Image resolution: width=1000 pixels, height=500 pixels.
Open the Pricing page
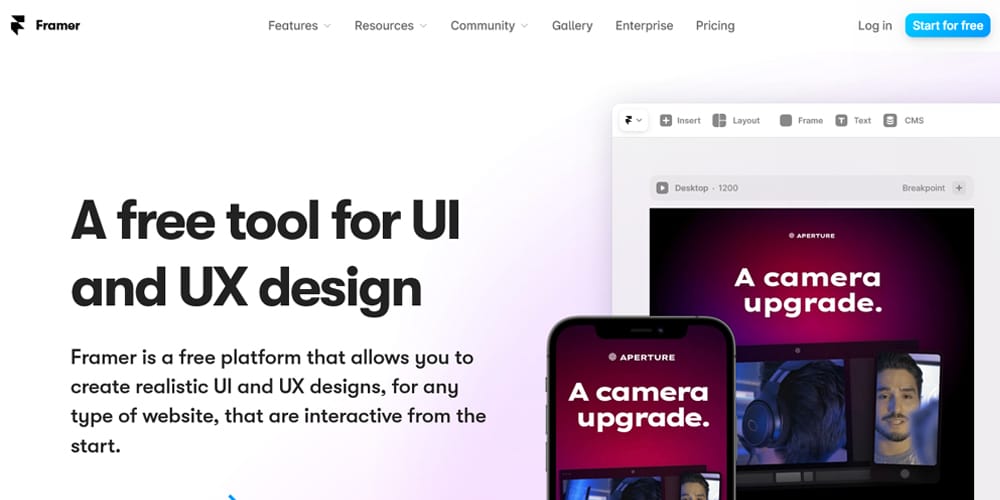pos(715,26)
